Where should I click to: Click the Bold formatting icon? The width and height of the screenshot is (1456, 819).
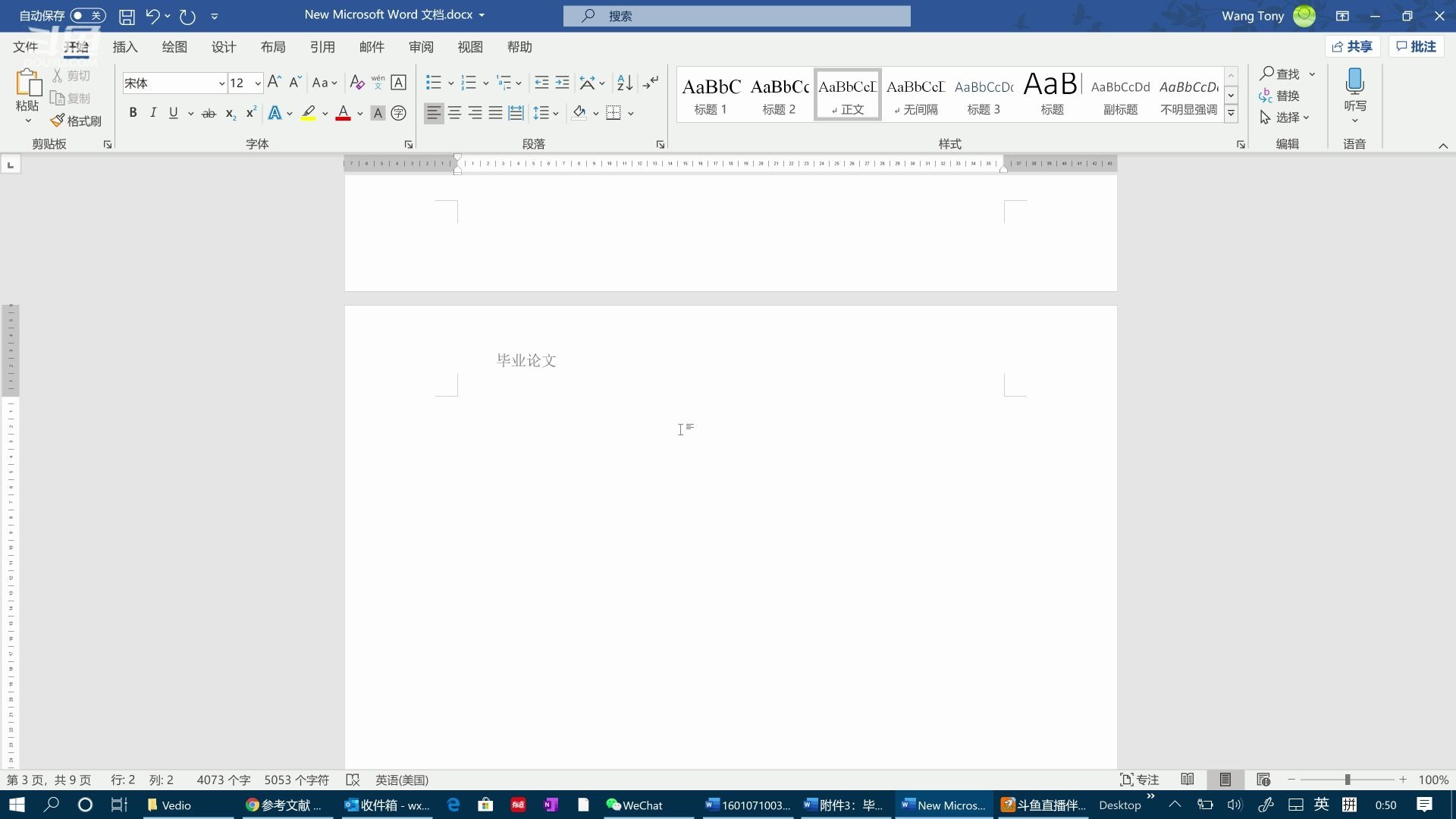pos(132,112)
